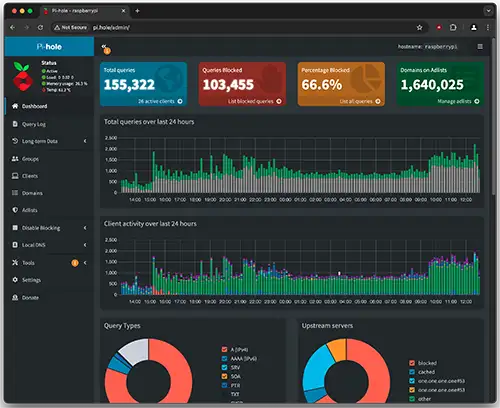Close the Pi-hole browser tab
Screen dimensions: 500x408
123,11
